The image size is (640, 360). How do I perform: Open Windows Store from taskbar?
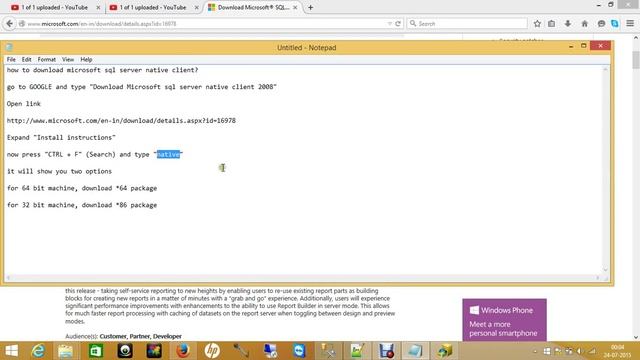pyautogui.click(x=96, y=351)
